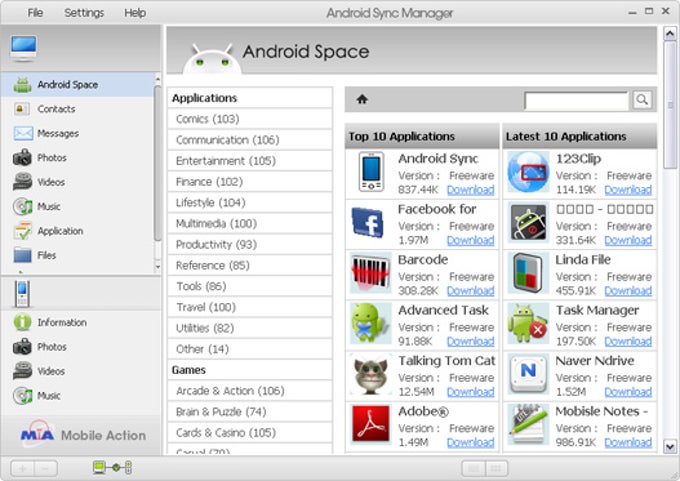Select Cards & Casino (105) games

coord(250,433)
